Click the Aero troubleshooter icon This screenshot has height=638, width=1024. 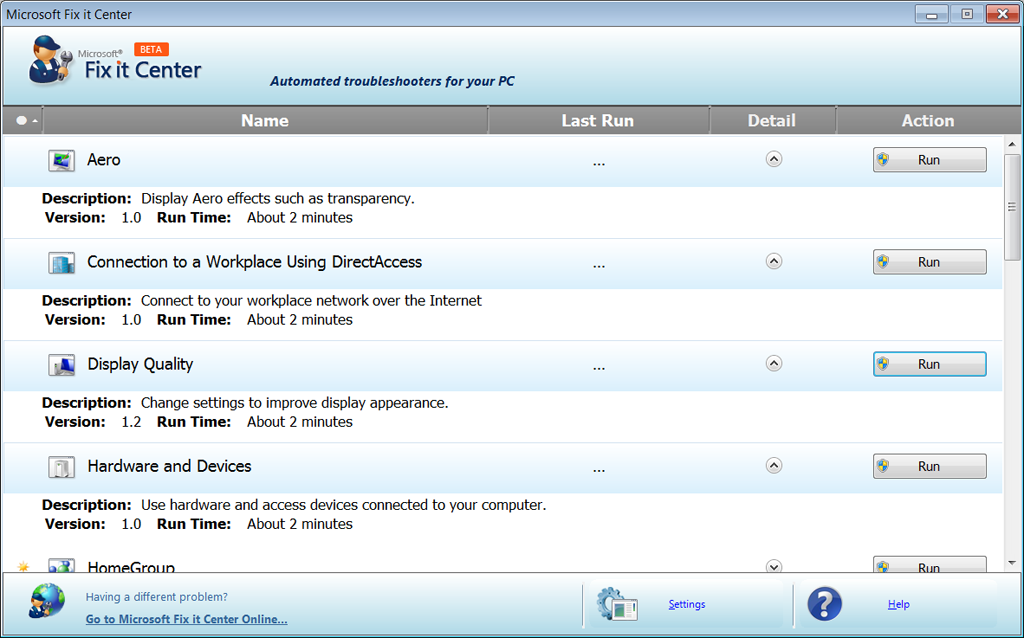tap(61, 160)
